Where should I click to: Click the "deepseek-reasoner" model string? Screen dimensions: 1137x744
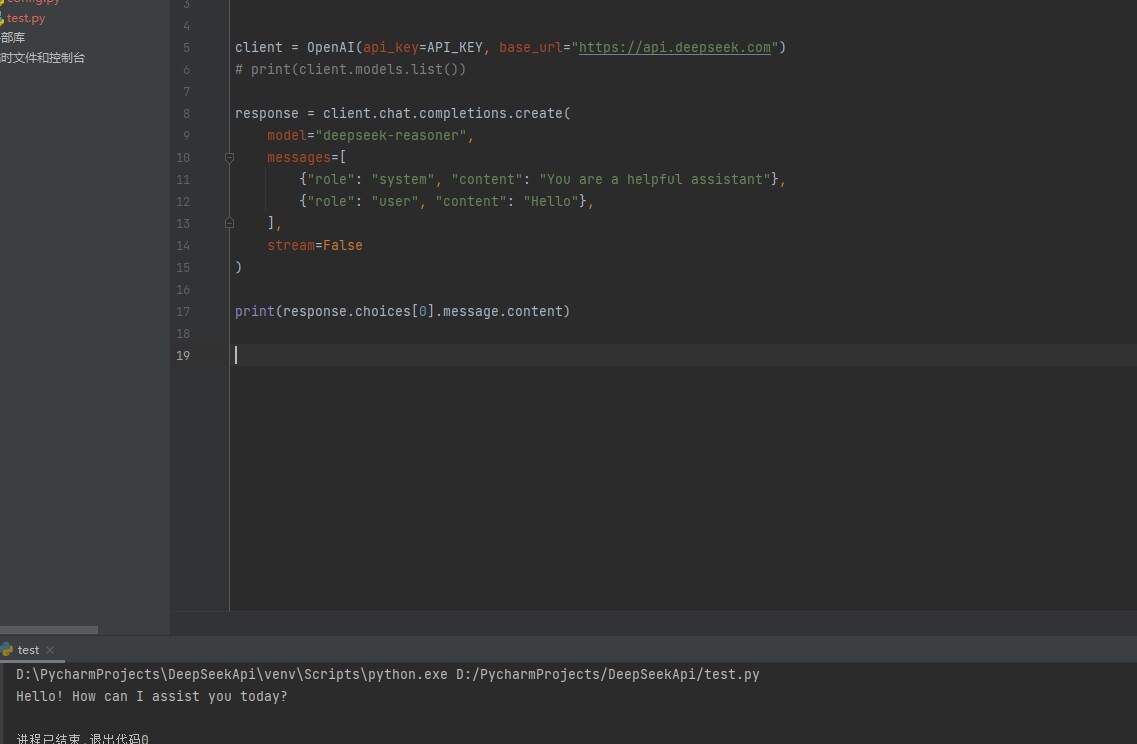point(390,136)
